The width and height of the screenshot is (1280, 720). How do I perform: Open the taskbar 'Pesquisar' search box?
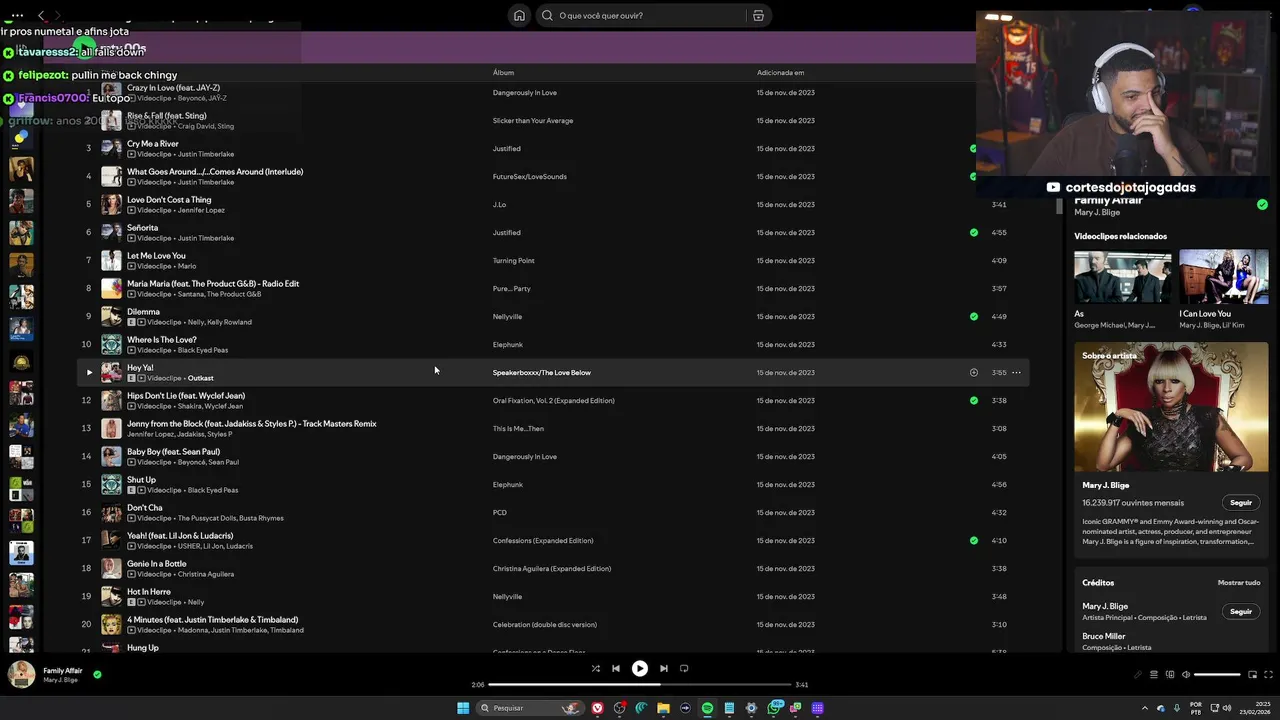pos(530,708)
